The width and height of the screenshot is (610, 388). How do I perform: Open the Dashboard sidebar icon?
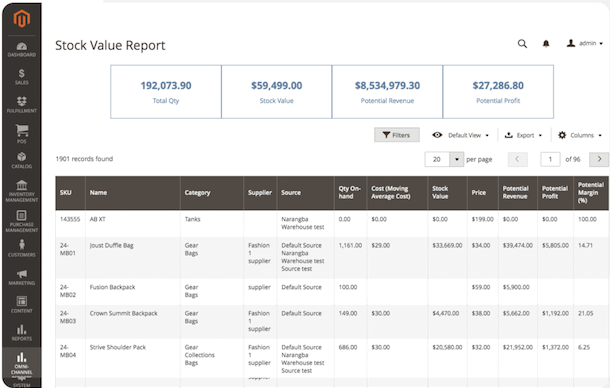pyautogui.click(x=21, y=50)
